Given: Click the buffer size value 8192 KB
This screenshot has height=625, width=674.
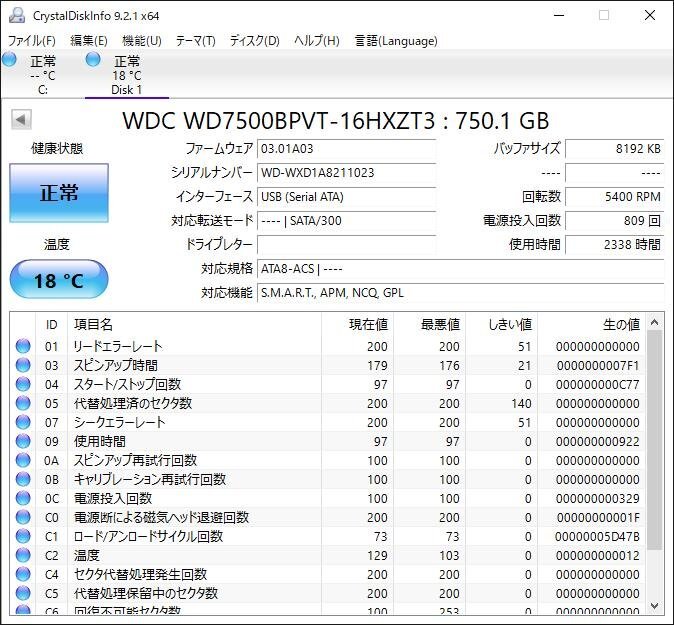Looking at the screenshot, I should (x=615, y=149).
